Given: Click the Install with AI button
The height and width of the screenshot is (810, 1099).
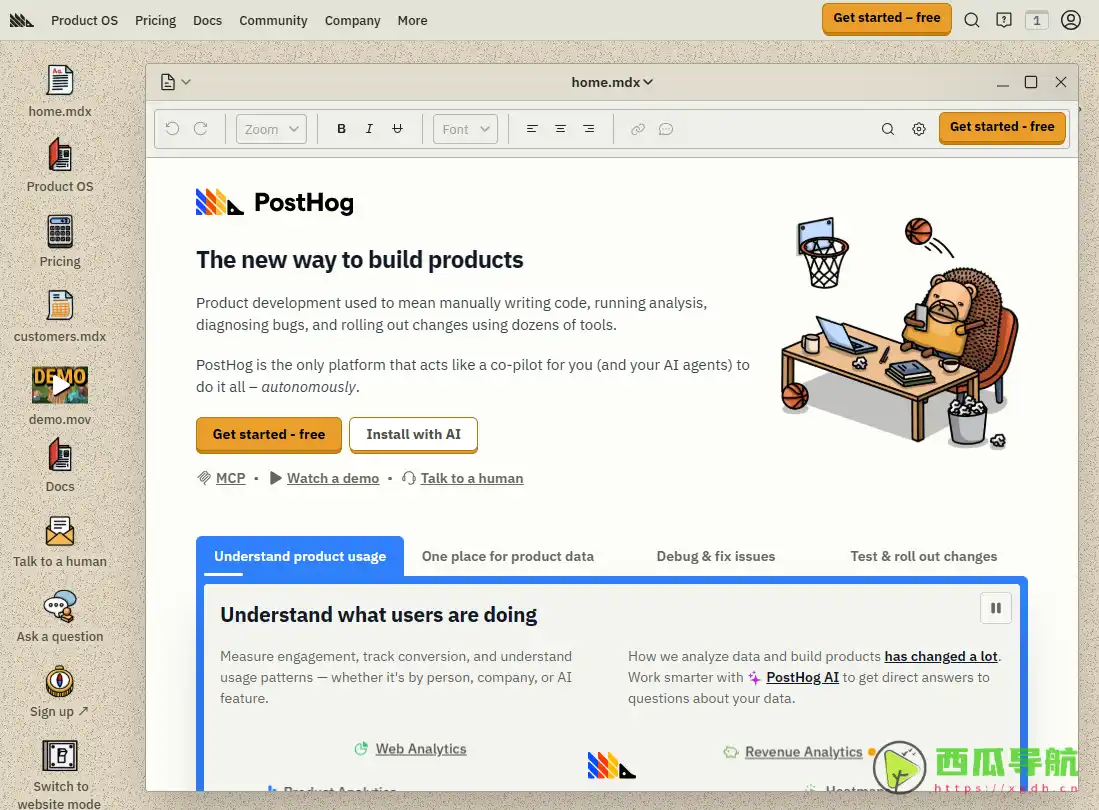Looking at the screenshot, I should 413,434.
